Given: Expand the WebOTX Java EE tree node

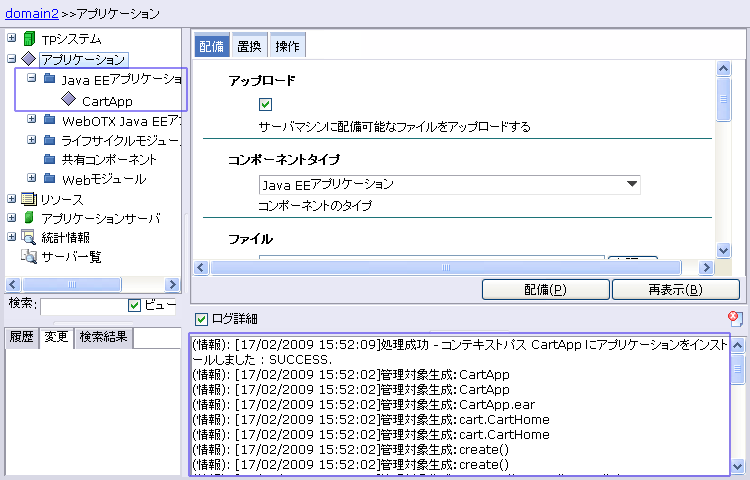Looking at the screenshot, I should (32, 120).
